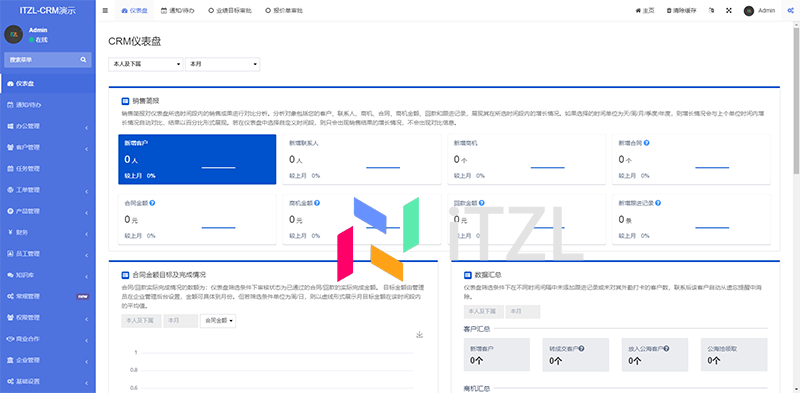Image resolution: width=800 pixels, height=393 pixels.
Task: Select the 新增联系人 stat card
Action: 362,159
